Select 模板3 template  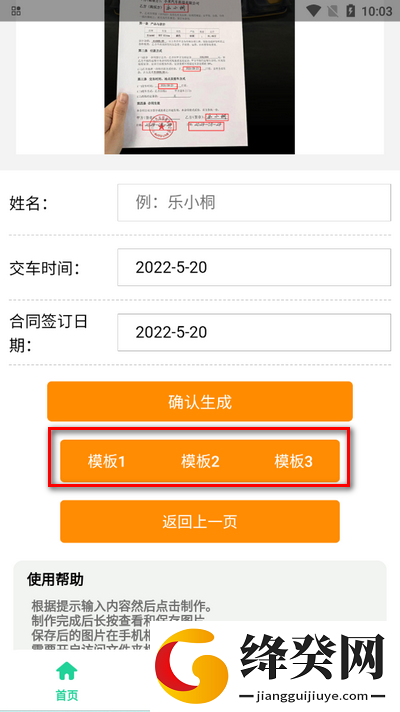click(x=293, y=461)
